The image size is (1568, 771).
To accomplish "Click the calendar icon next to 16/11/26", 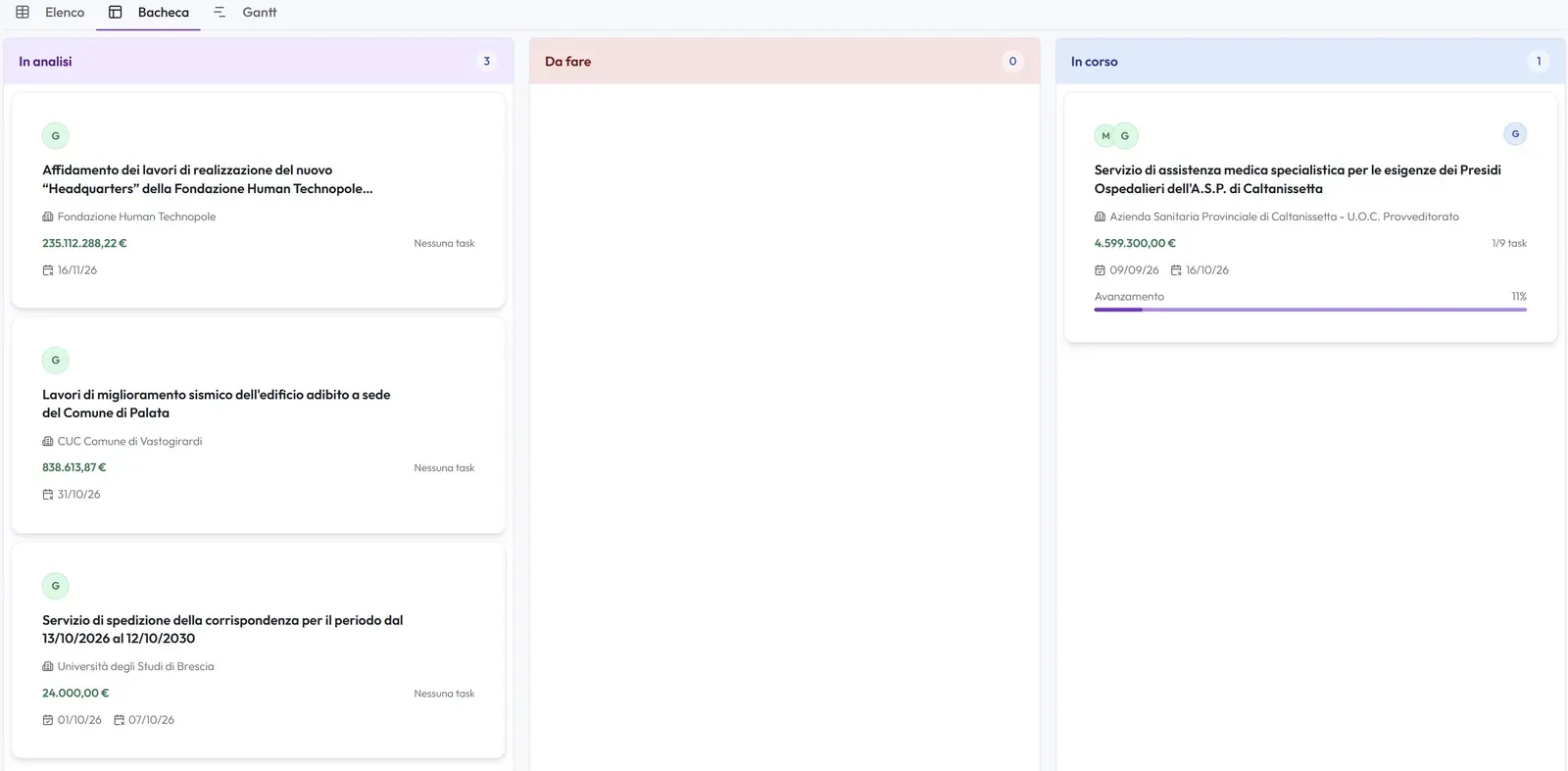I will pyautogui.click(x=48, y=270).
